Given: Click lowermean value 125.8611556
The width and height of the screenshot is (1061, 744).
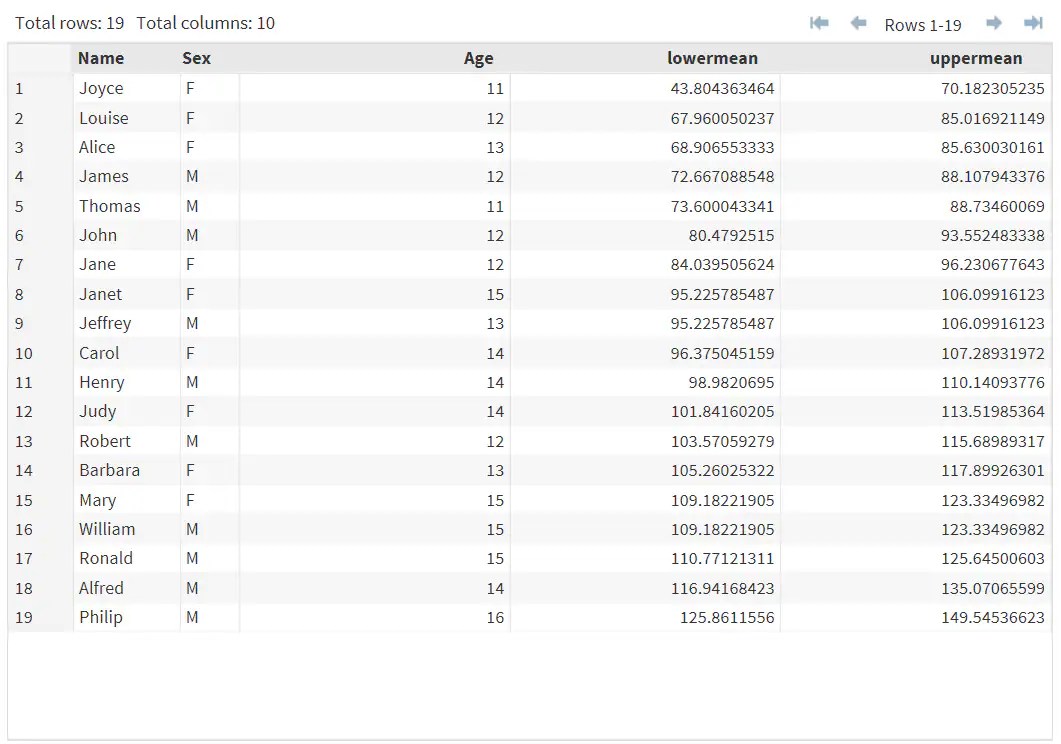Looking at the screenshot, I should (x=727, y=618).
